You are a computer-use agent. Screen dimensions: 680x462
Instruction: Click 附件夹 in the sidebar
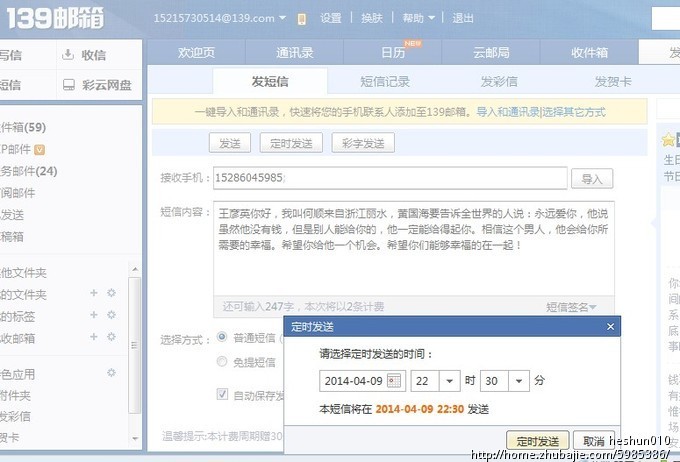pos(15,395)
